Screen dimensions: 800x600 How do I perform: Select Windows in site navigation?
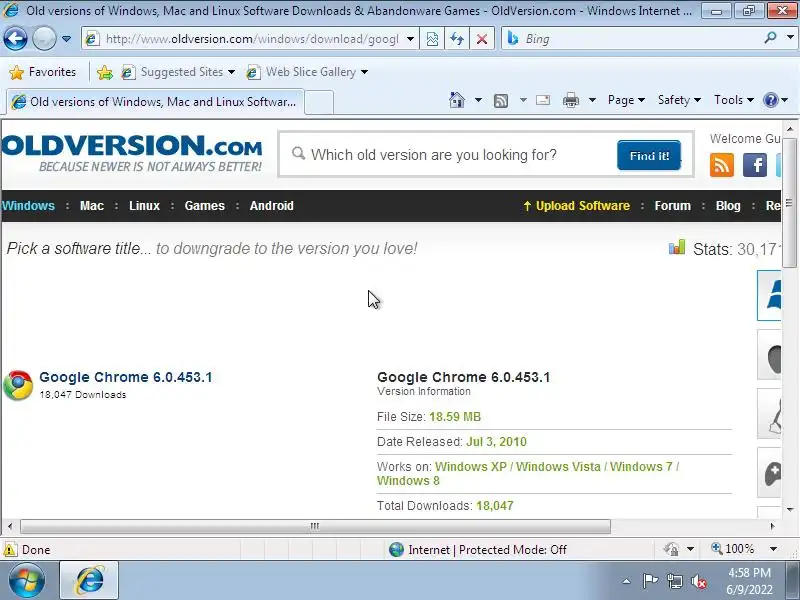click(28, 206)
